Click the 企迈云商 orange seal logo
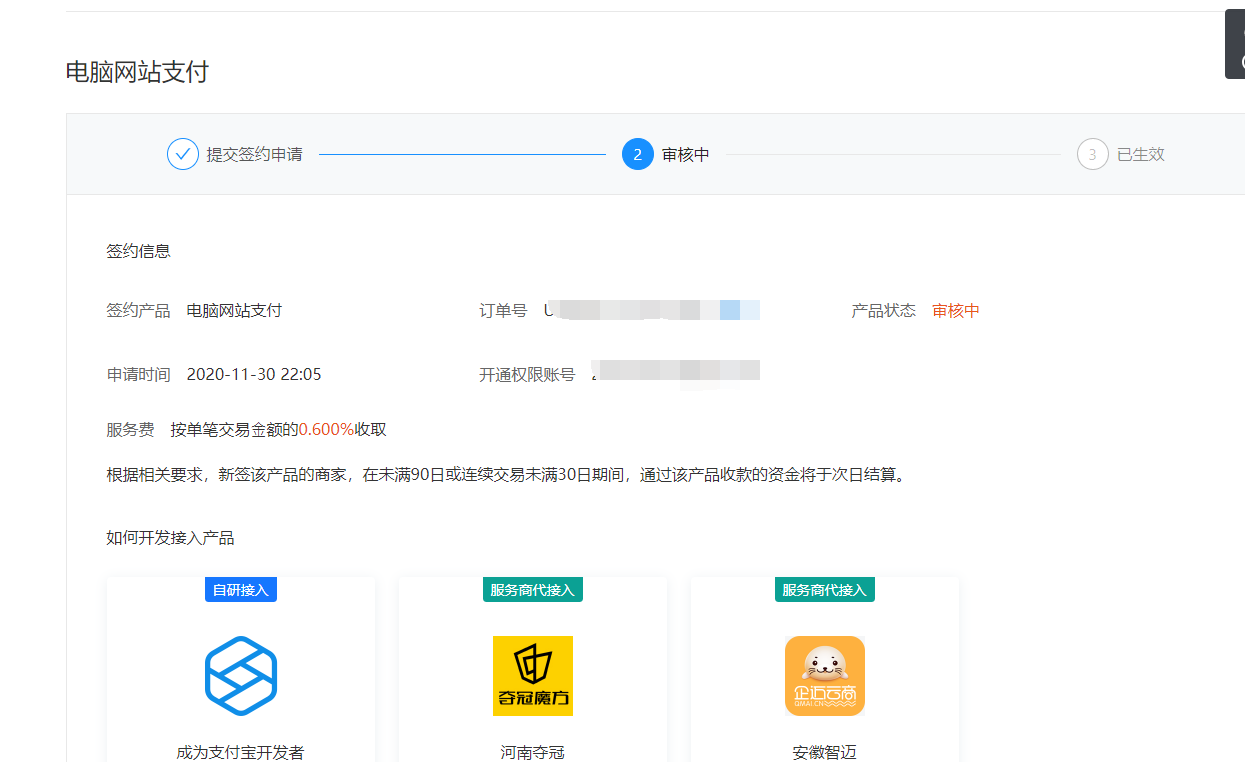1245x762 pixels. coord(825,676)
